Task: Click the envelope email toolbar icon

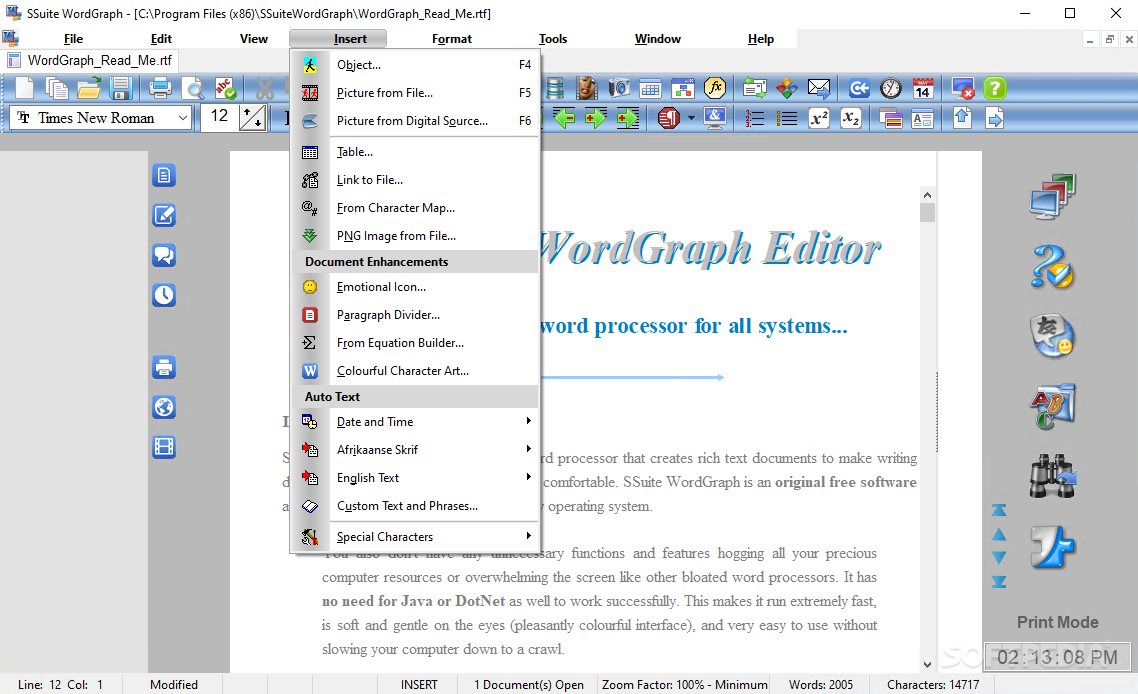Action: tap(819, 88)
